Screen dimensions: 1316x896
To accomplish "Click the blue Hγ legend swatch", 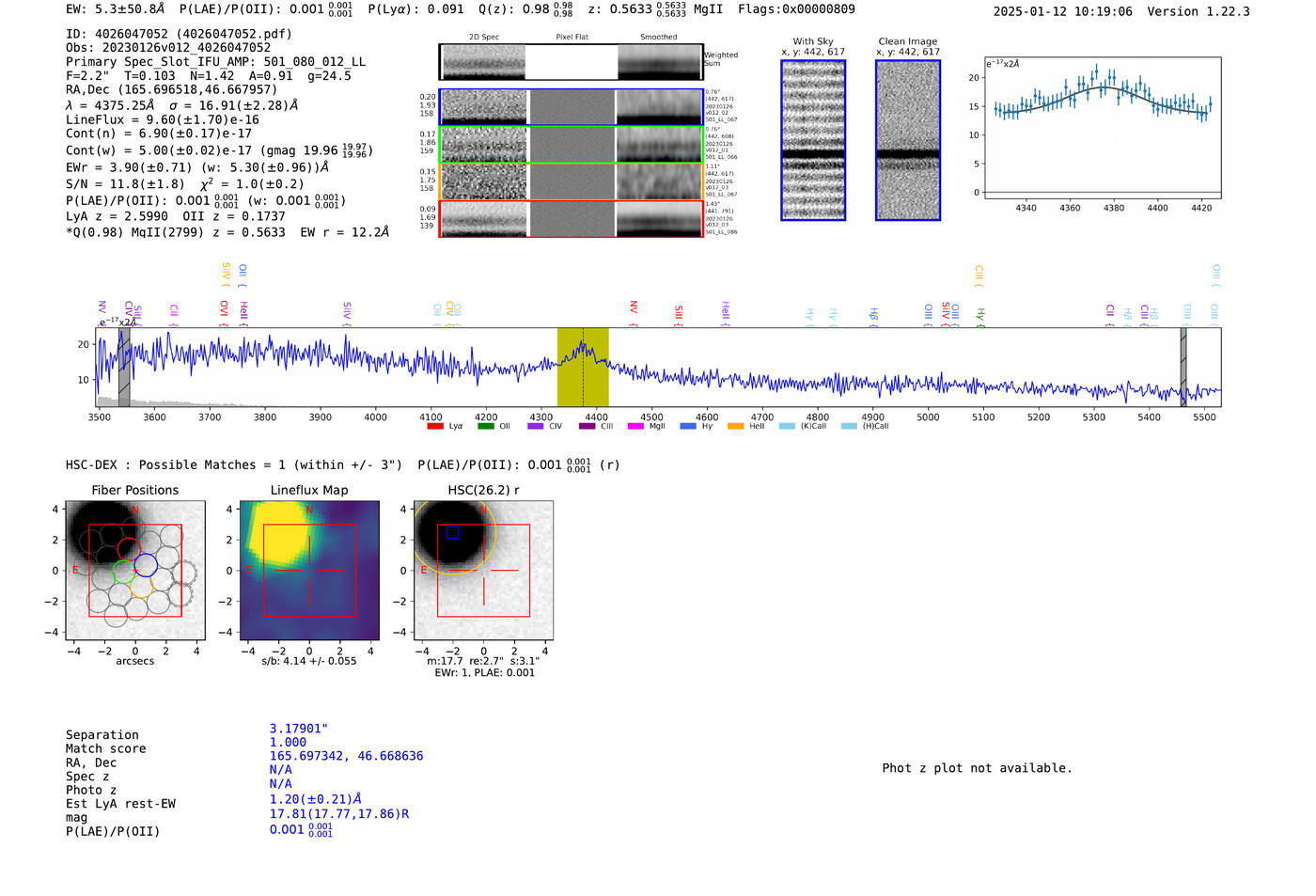I will pos(688,427).
